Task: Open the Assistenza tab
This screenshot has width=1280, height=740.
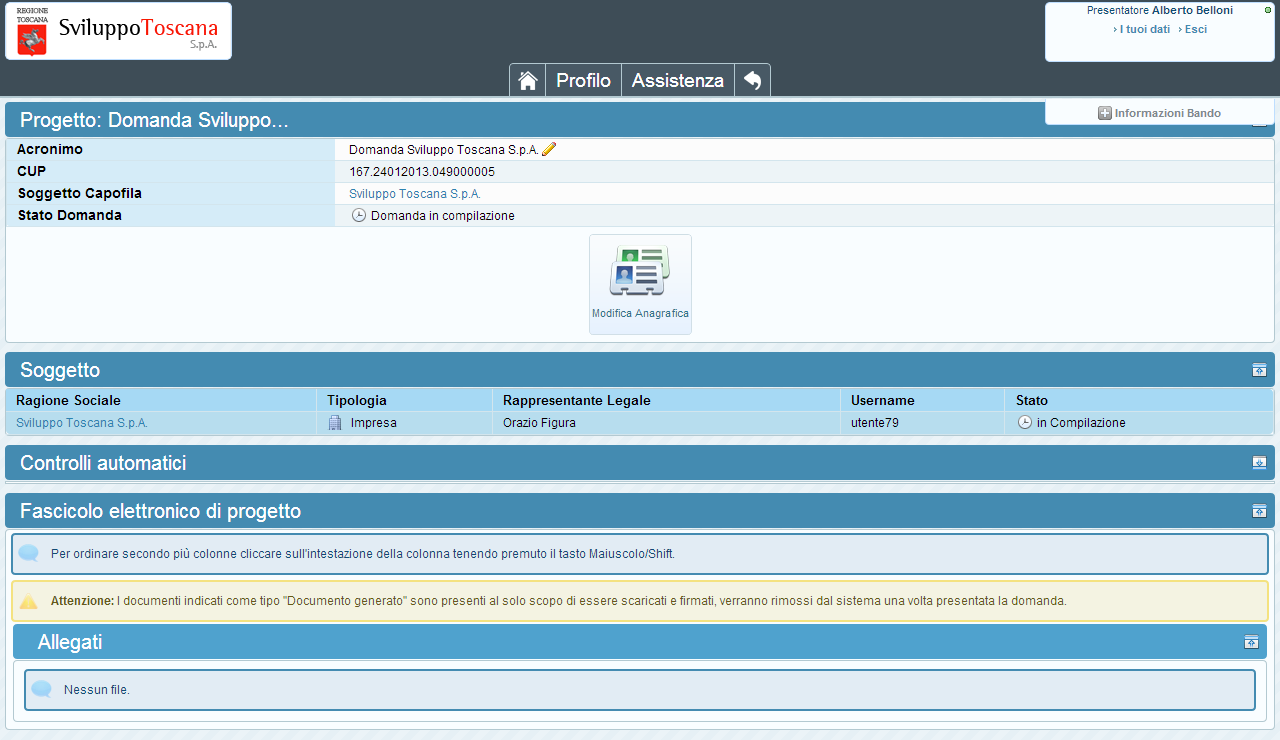Action: coord(678,81)
